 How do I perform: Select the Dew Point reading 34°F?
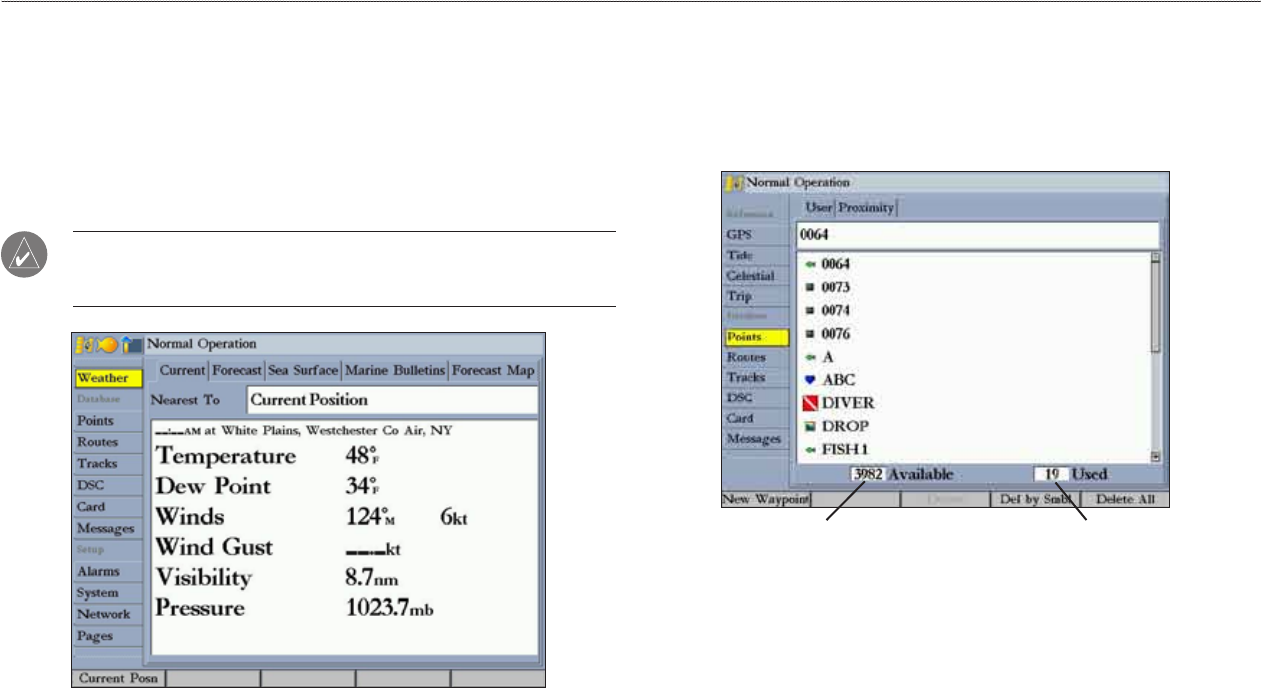(x=362, y=487)
